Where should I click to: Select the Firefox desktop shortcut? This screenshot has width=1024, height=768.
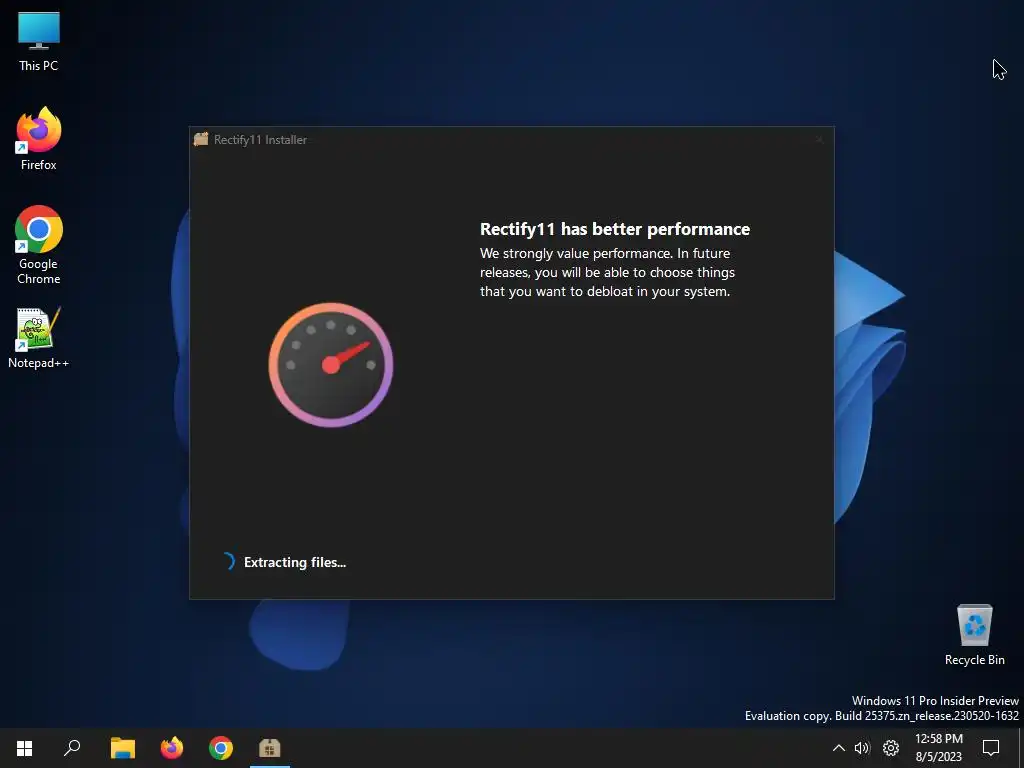pos(39,139)
